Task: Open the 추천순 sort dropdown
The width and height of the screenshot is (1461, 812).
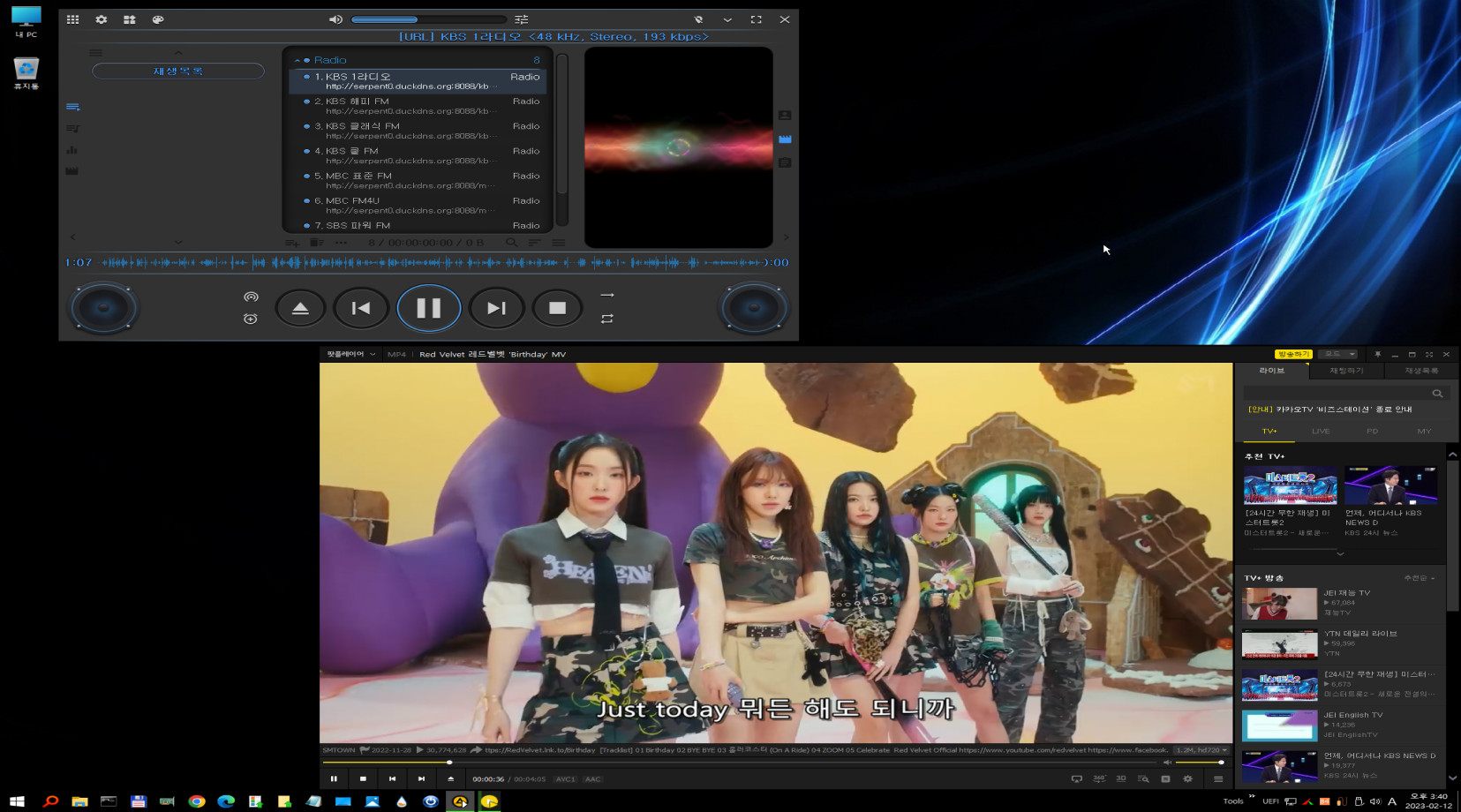Action: tap(1419, 578)
